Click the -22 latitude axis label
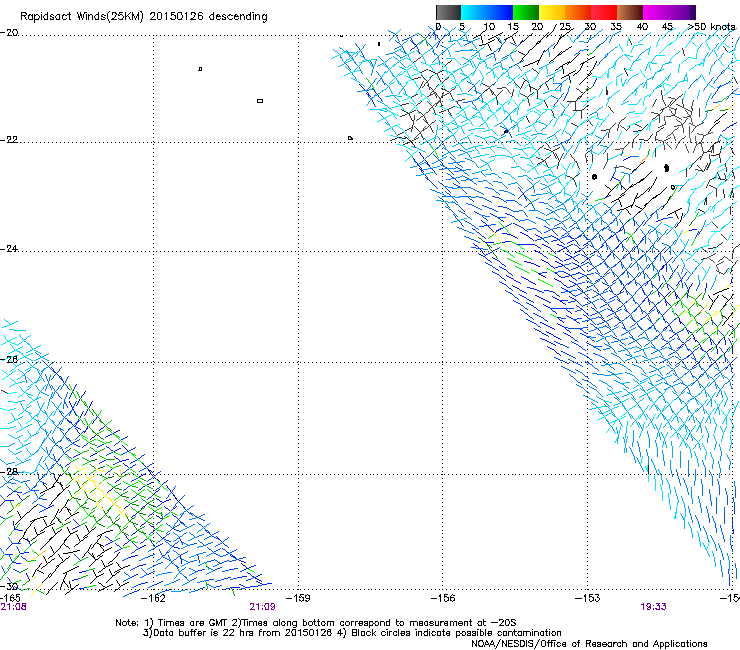 tap(9, 140)
